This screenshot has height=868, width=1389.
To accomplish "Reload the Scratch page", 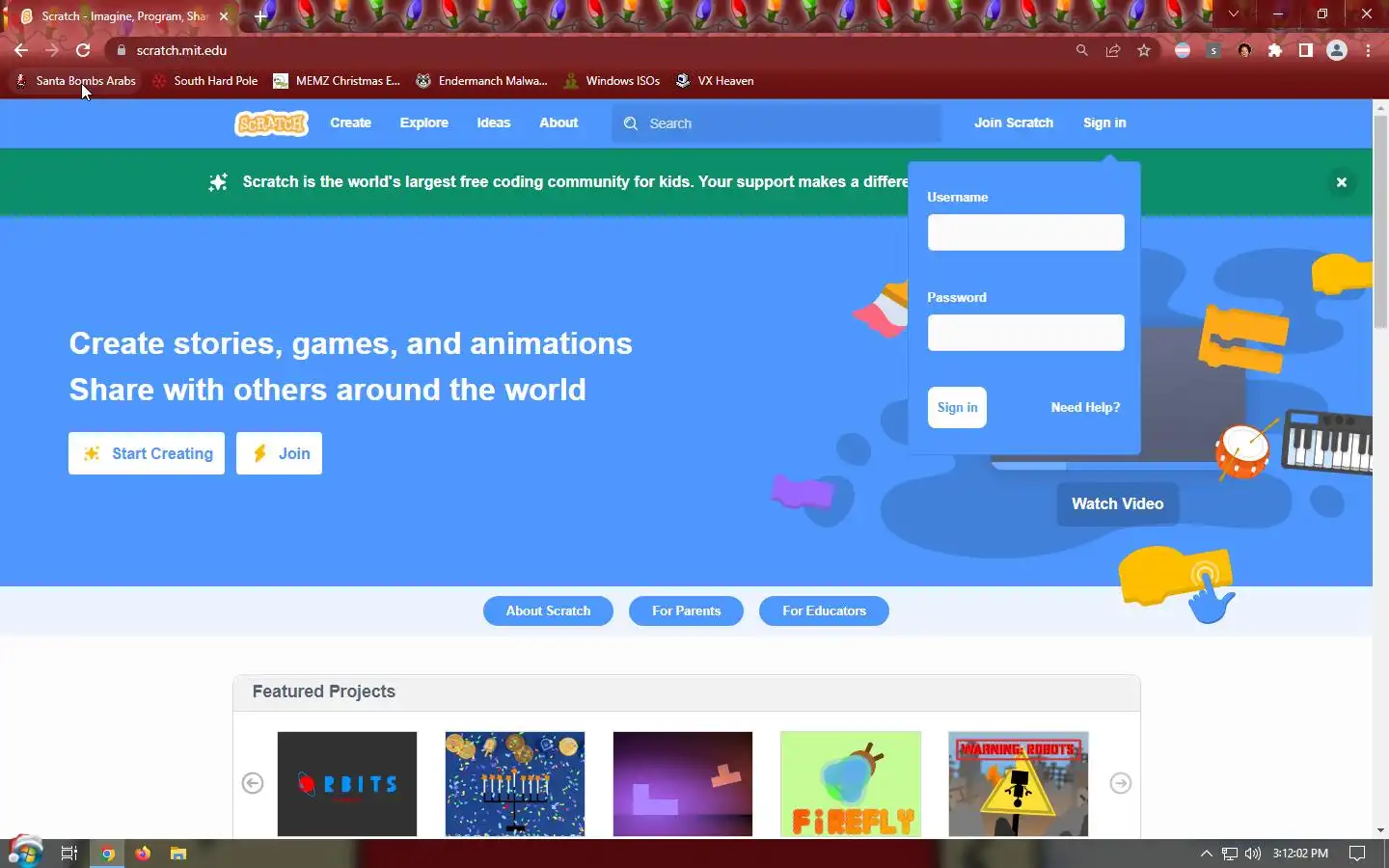I will pos(83,50).
